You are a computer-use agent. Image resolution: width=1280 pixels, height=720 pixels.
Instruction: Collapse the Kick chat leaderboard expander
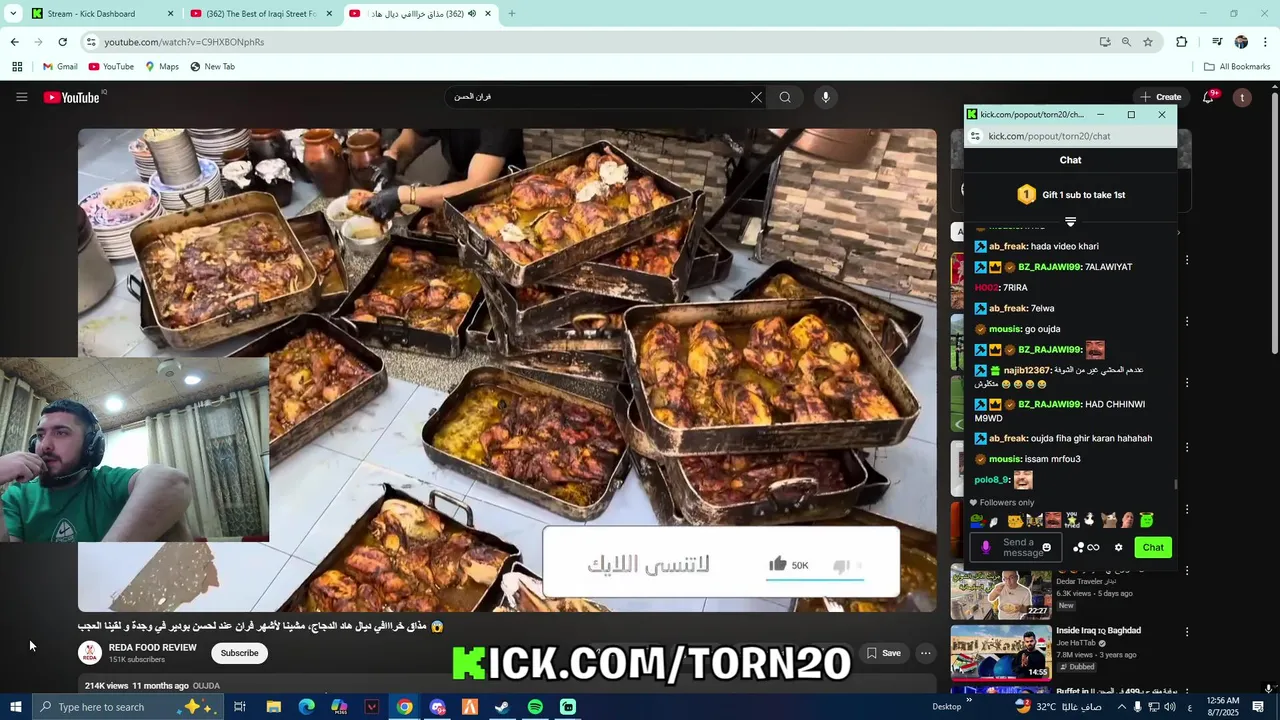[1070, 222]
